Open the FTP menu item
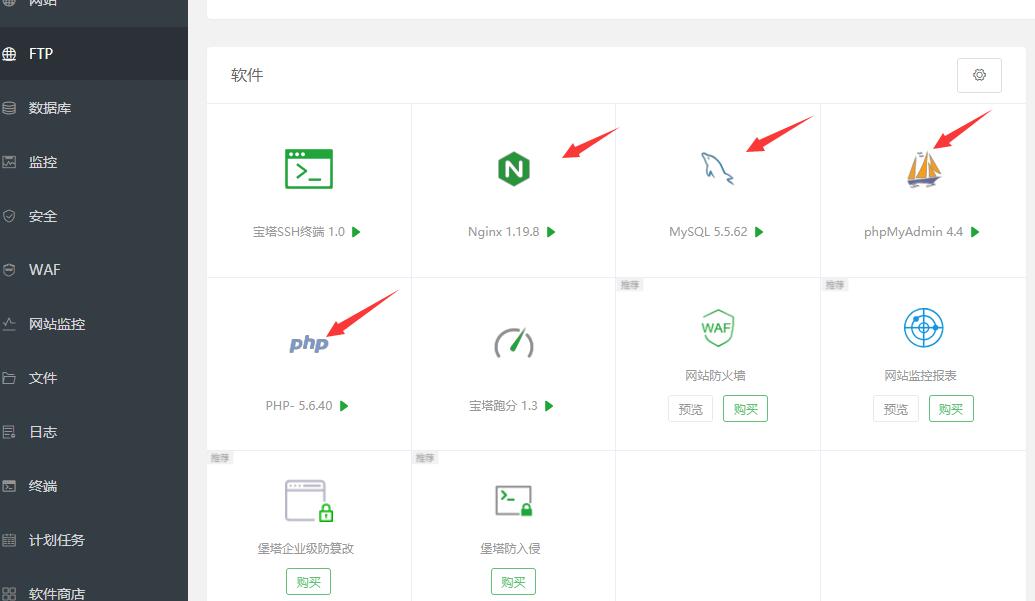 point(94,54)
